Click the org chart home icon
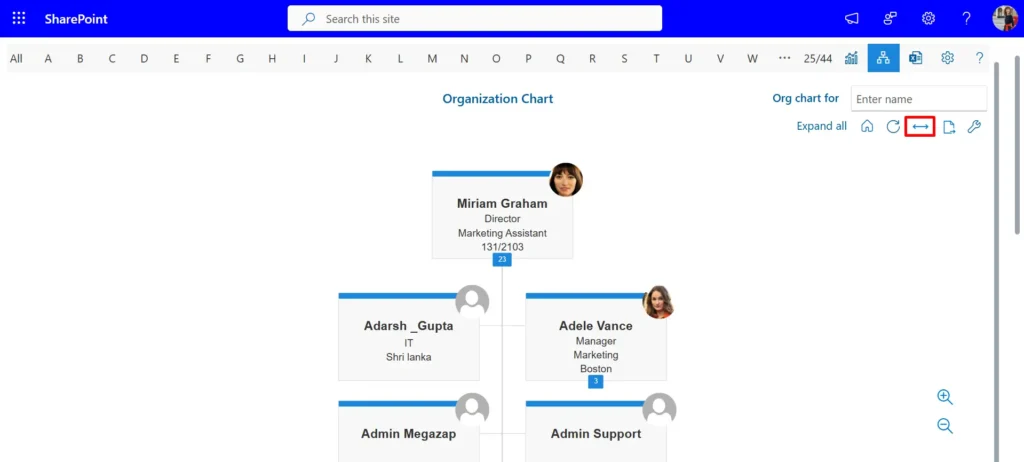Screen dimensions: 1024x462 867,127
